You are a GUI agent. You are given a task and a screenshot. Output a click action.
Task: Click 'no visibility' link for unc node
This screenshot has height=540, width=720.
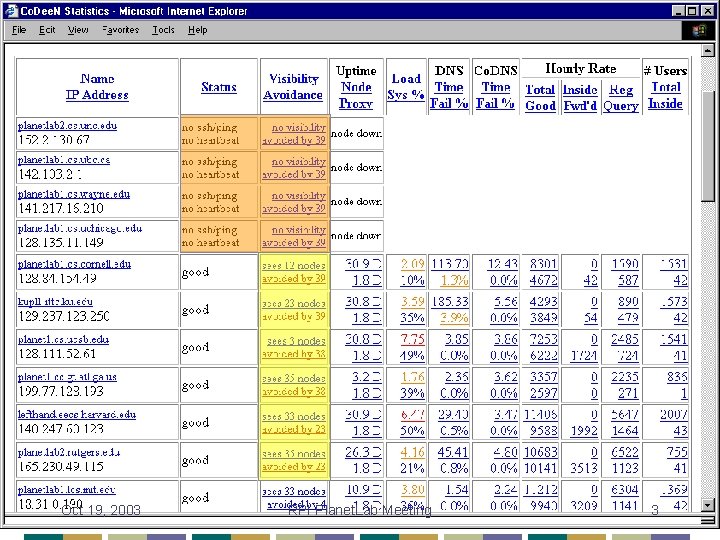tap(298, 128)
